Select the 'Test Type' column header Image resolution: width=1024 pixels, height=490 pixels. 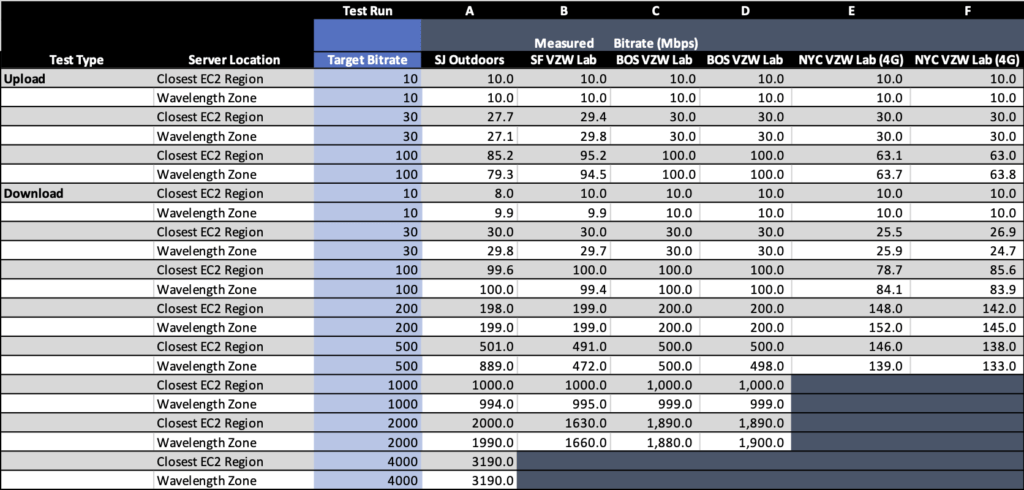pyautogui.click(x=76, y=60)
